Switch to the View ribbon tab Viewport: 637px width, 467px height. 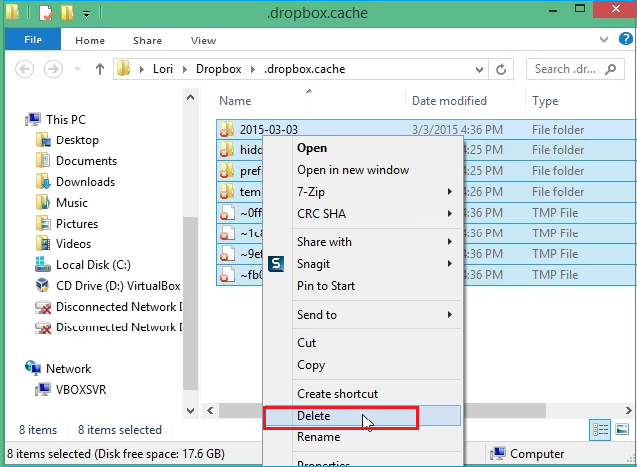[x=203, y=41]
